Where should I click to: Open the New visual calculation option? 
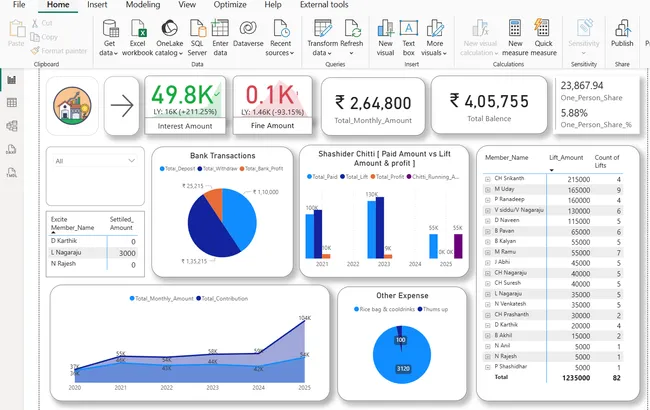click(479, 38)
